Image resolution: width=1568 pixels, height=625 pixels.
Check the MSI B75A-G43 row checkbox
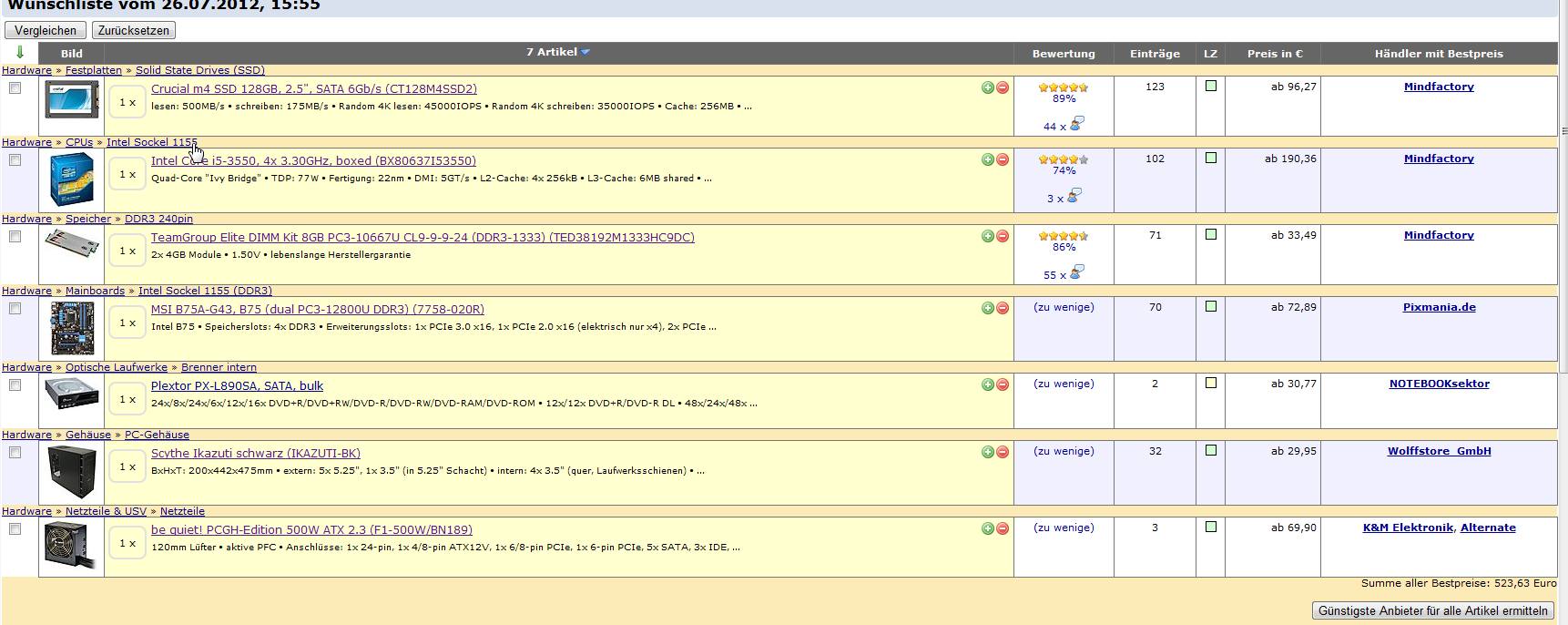pos(15,309)
